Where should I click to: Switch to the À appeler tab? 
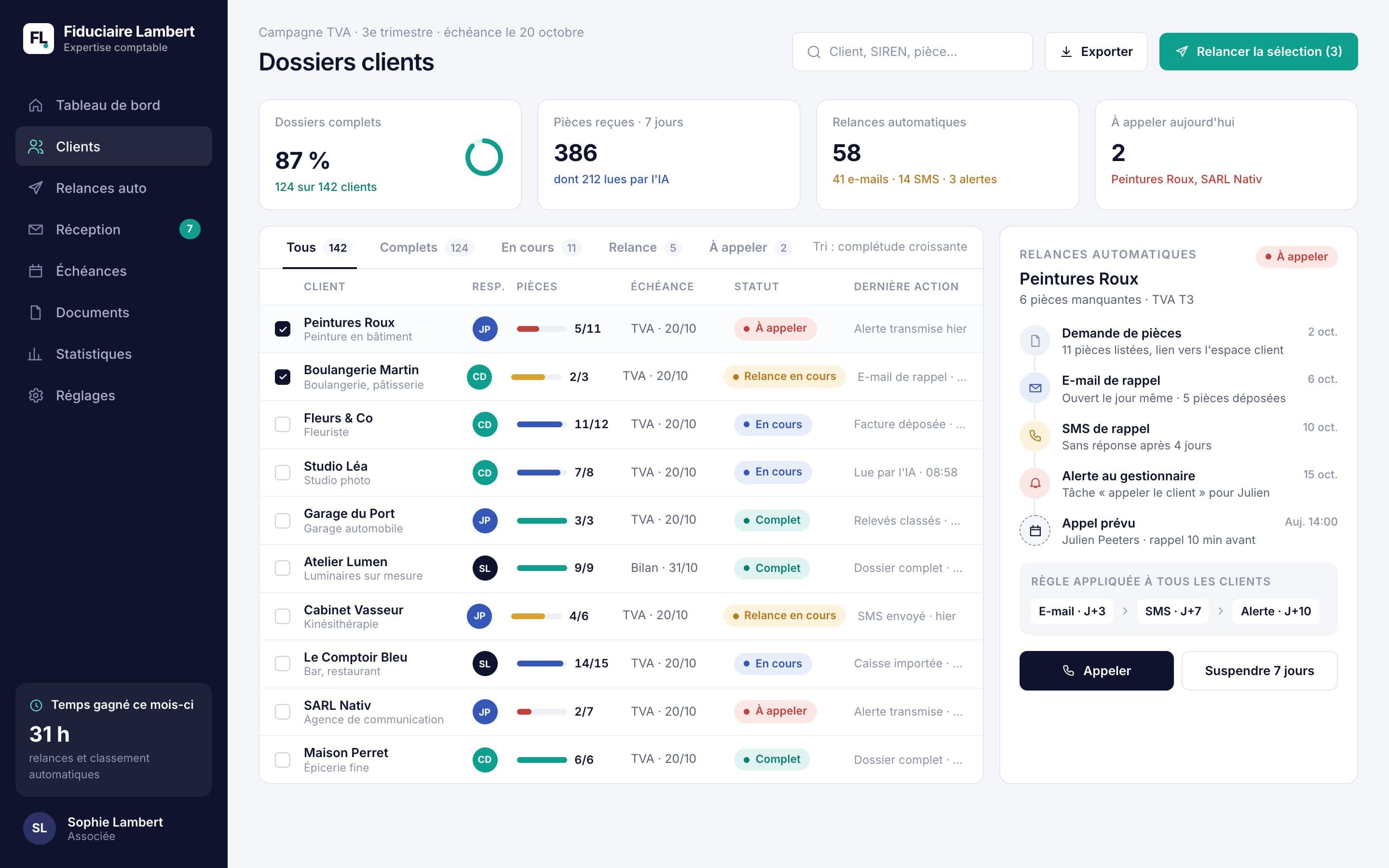point(750,247)
